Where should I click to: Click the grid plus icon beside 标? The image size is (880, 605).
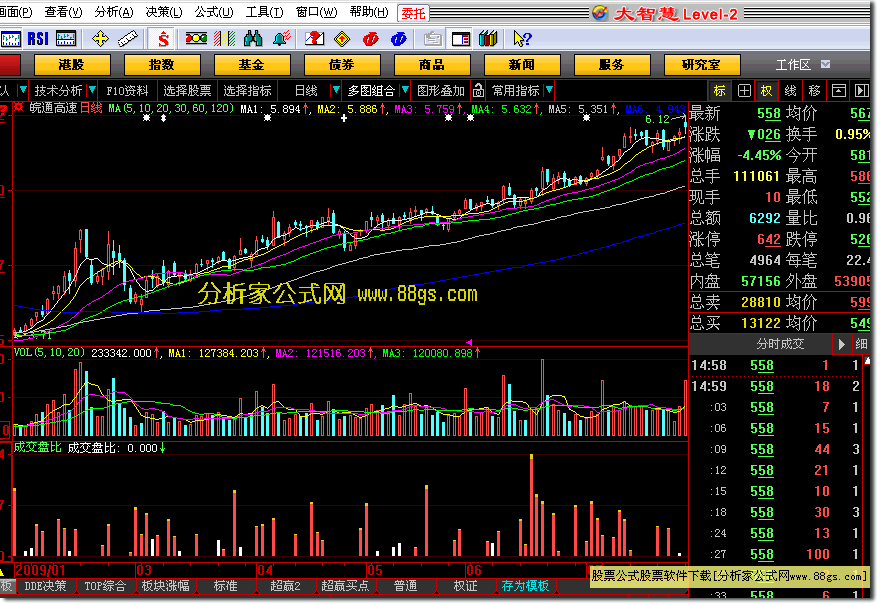(x=744, y=90)
